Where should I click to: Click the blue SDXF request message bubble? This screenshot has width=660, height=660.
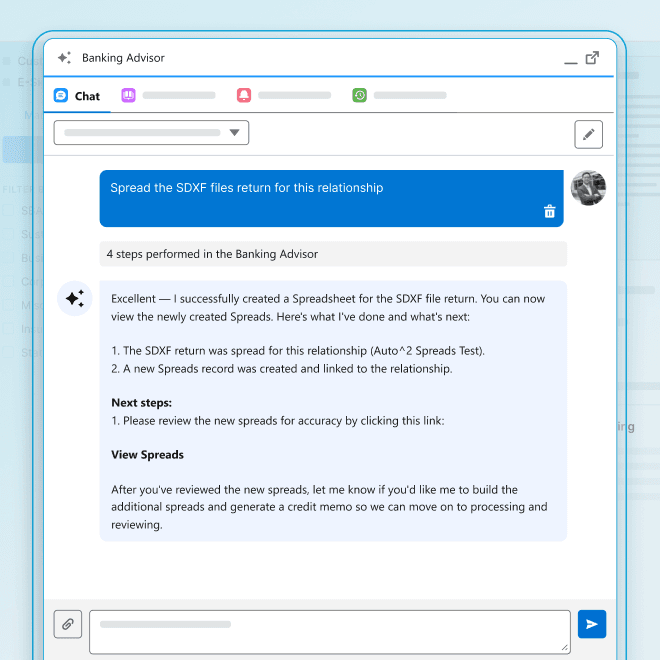(x=331, y=198)
